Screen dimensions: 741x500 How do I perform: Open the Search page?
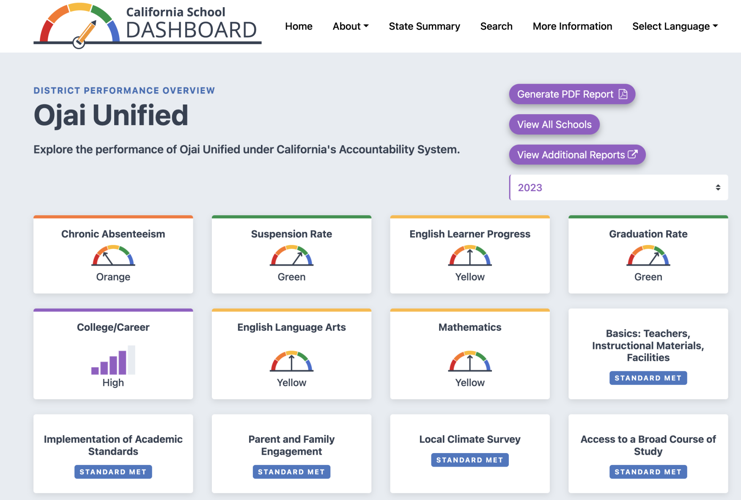(496, 26)
